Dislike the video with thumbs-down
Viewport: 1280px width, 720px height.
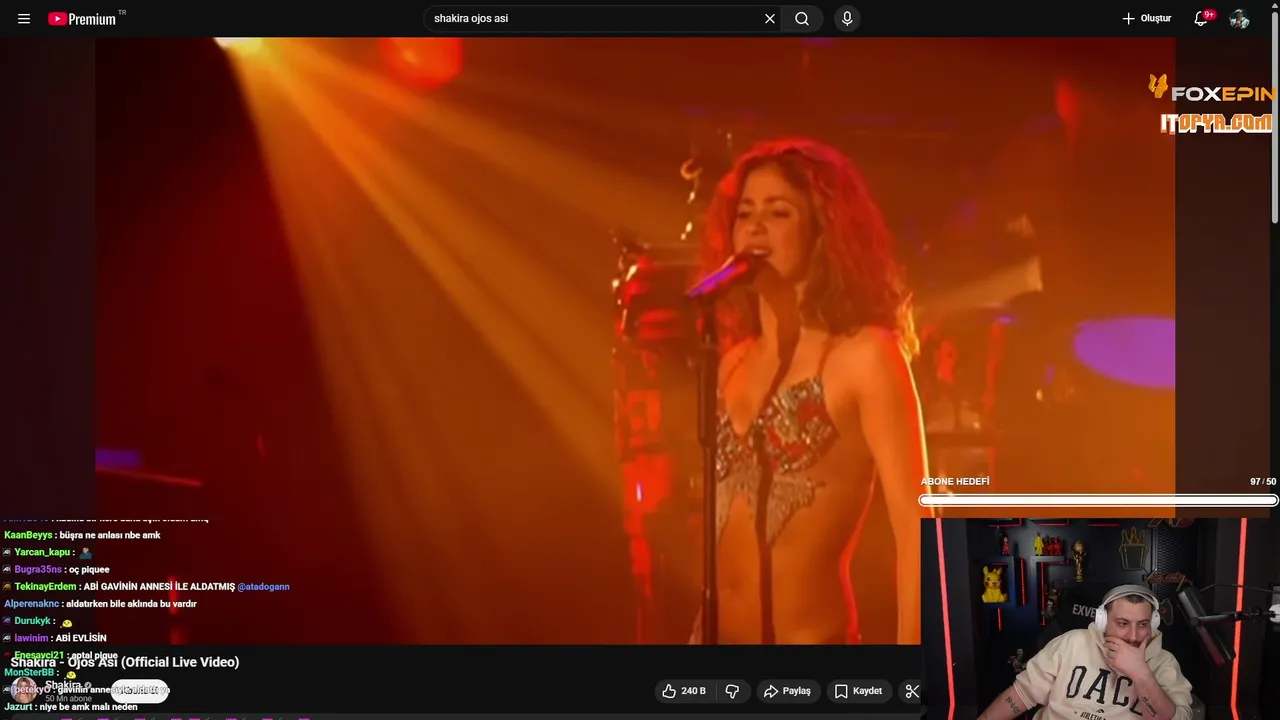pyautogui.click(x=732, y=691)
